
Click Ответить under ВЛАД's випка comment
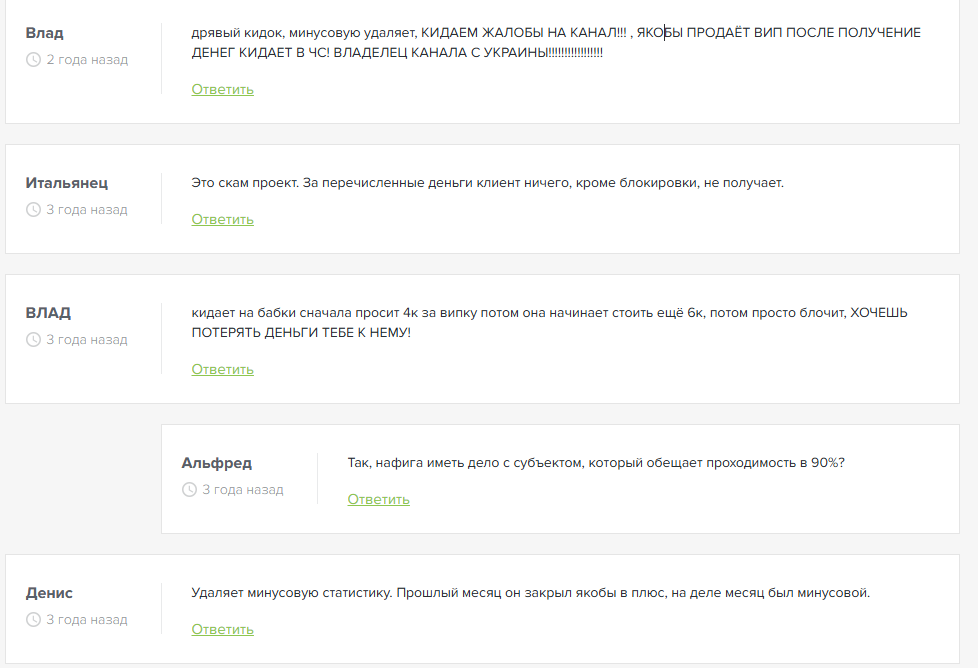pos(223,369)
